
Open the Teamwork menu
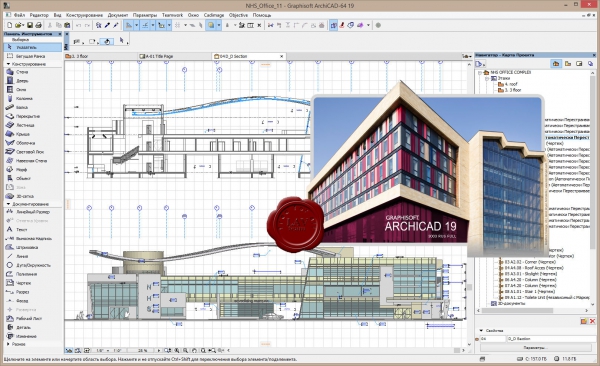(x=172, y=15)
